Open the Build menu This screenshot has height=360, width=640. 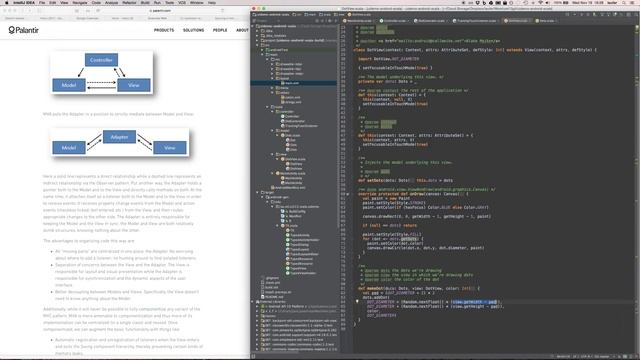coord(145,2)
